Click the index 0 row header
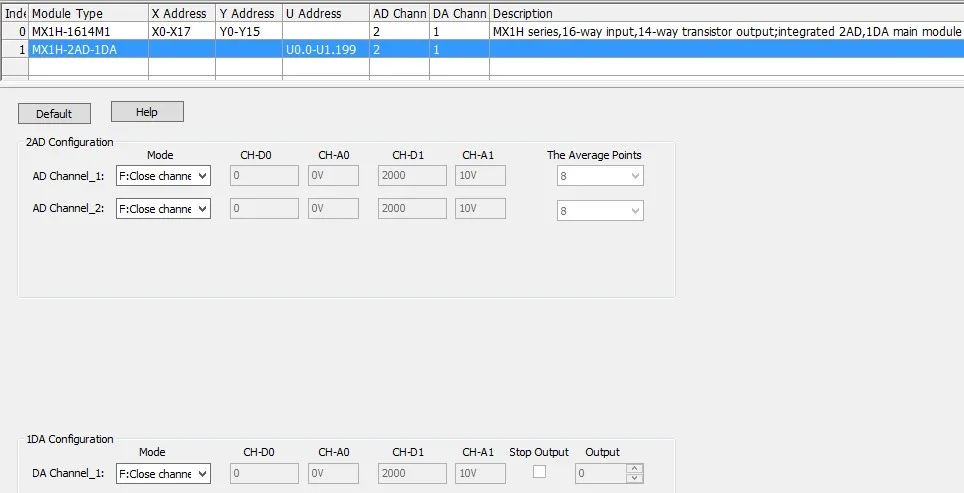This screenshot has height=493, width=964. [x=15, y=31]
